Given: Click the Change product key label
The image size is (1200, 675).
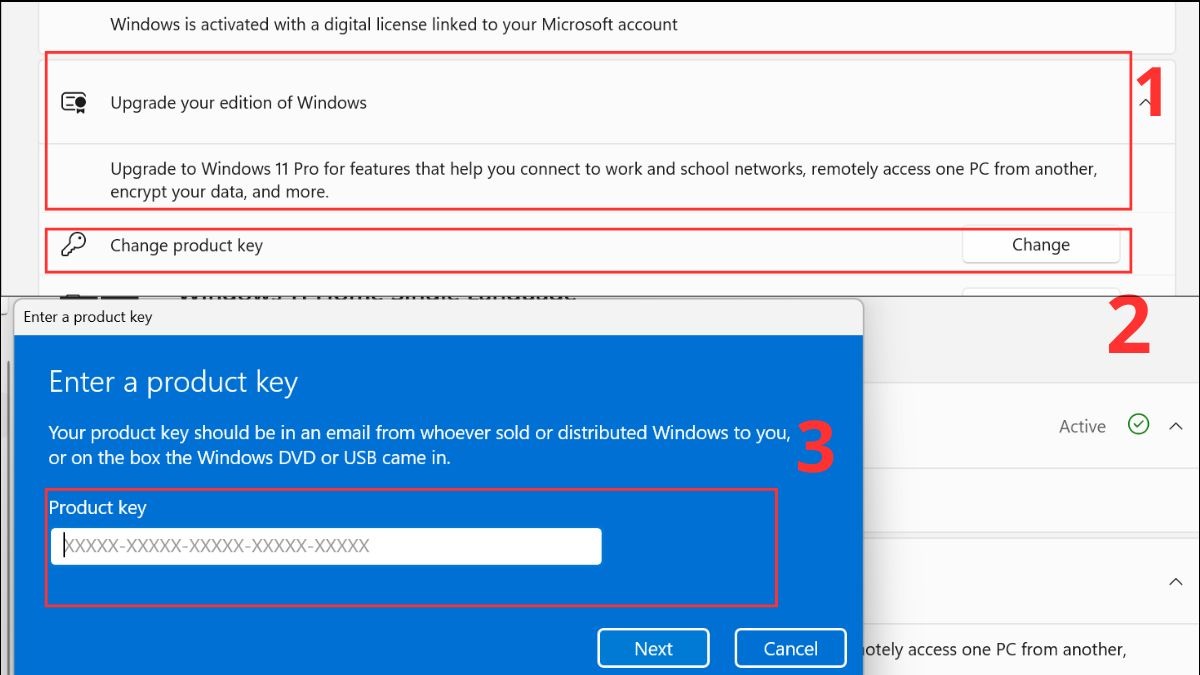Looking at the screenshot, I should pos(186,245).
